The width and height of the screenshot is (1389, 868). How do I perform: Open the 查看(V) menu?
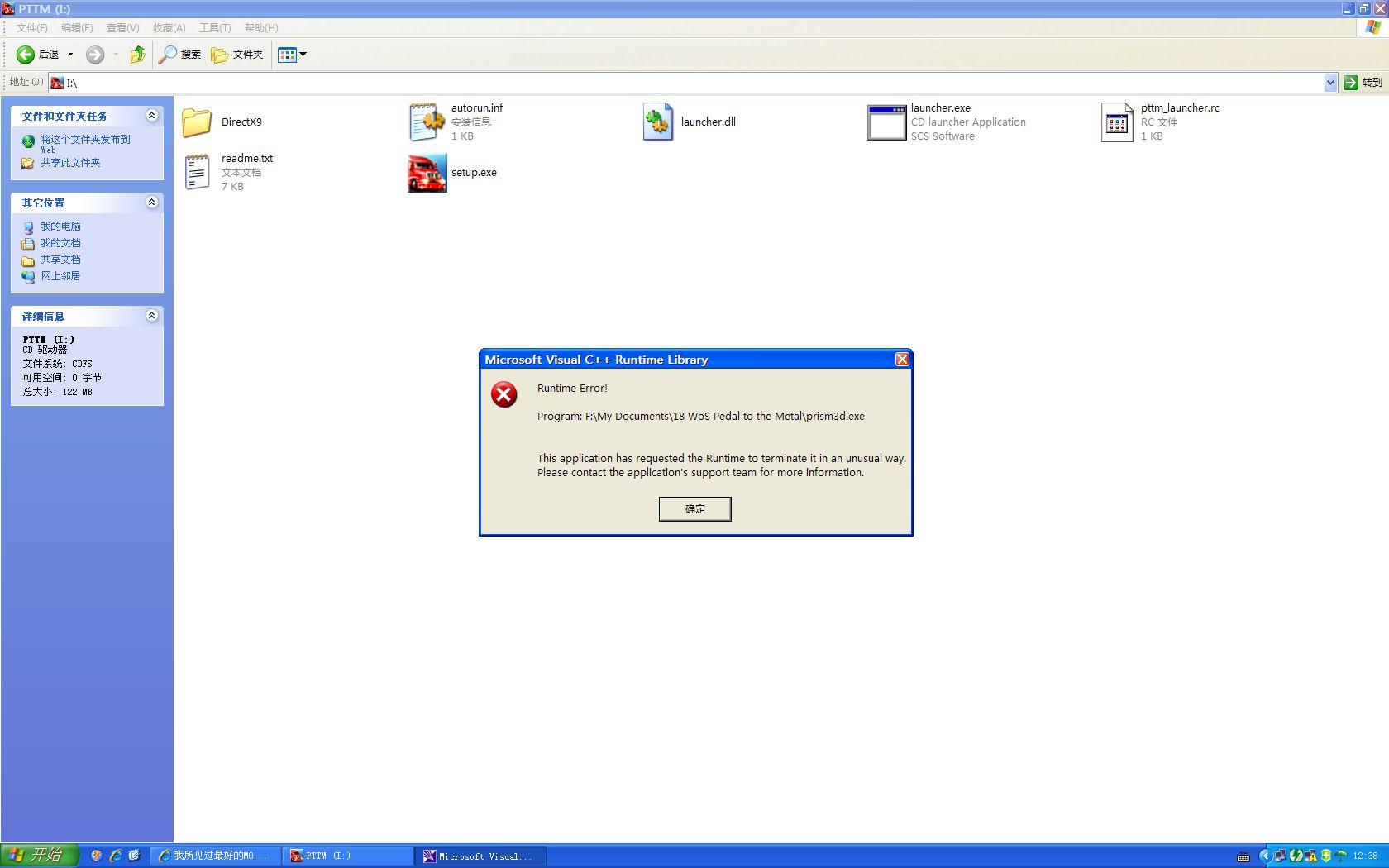pyautogui.click(x=122, y=28)
